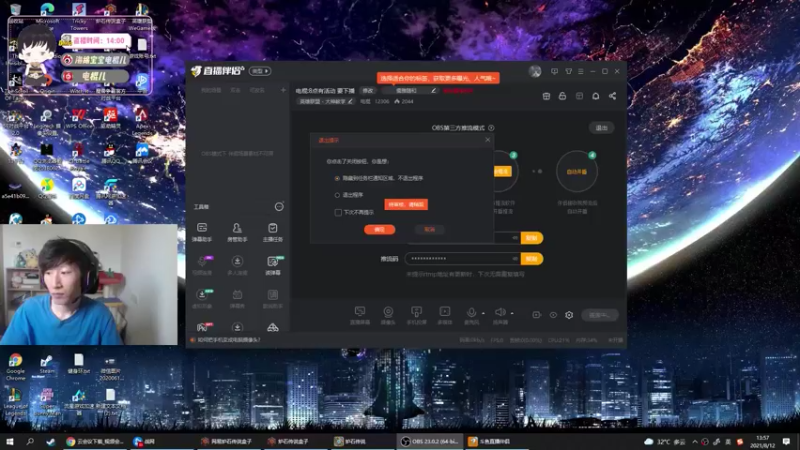This screenshot has height=450, width=800.
Task: Open the 多人连麦 tool
Action: [237, 265]
